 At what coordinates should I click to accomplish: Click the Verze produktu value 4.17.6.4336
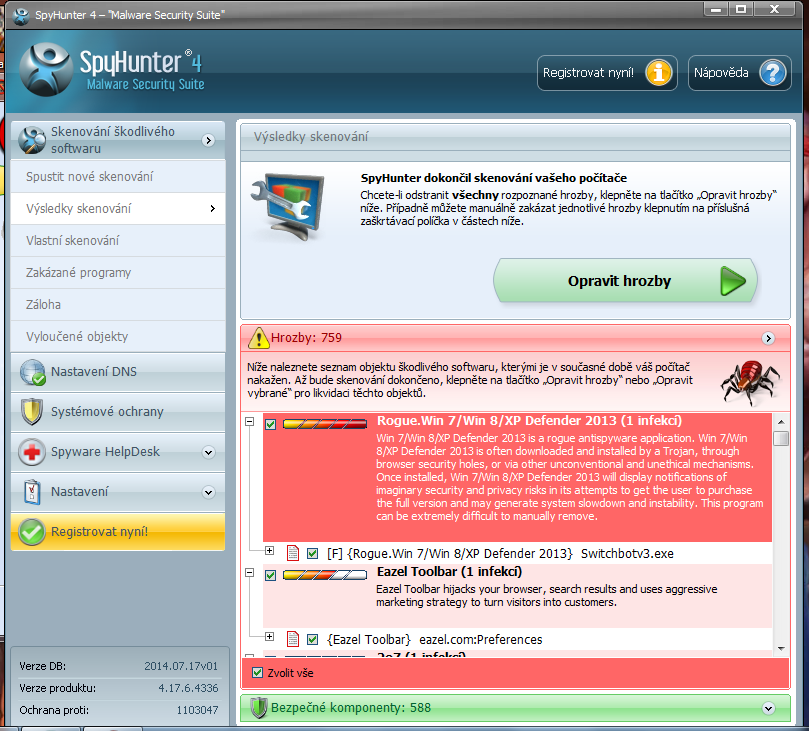click(188, 688)
